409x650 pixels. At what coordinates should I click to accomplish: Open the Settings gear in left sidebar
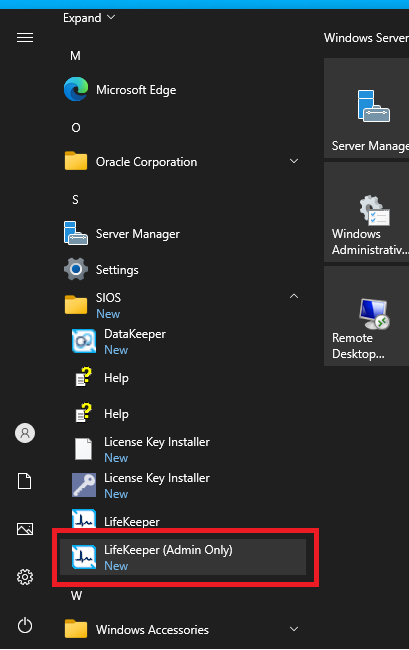tap(25, 577)
